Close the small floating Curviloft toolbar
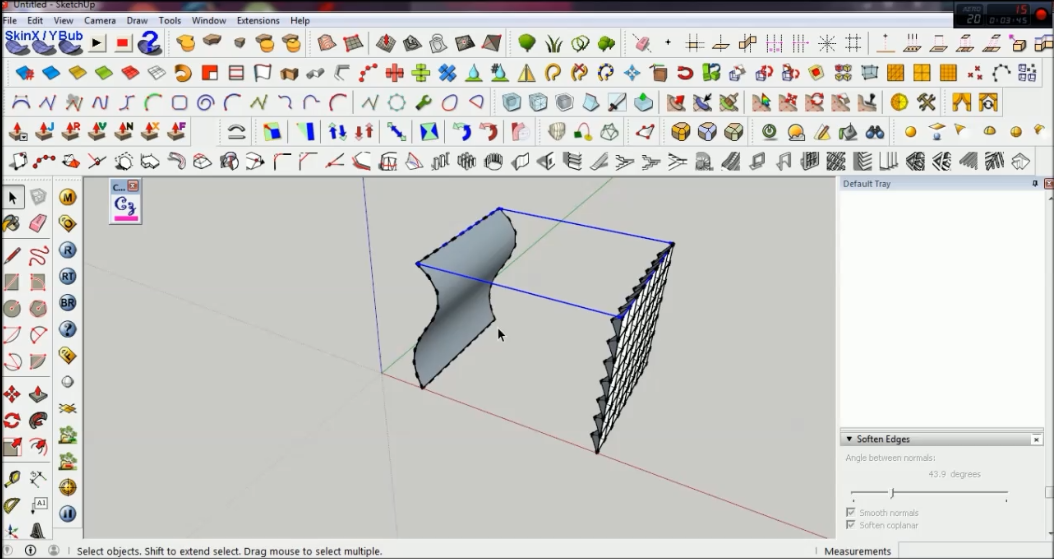Image resolution: width=1054 pixels, height=559 pixels. (133, 186)
